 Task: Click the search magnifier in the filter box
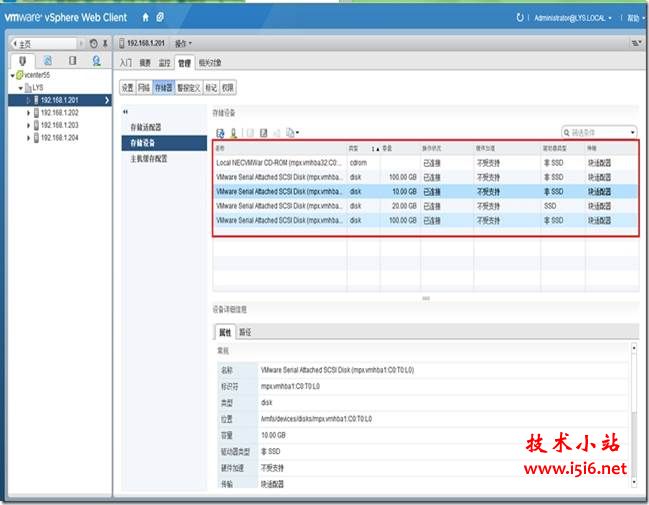click(567, 132)
